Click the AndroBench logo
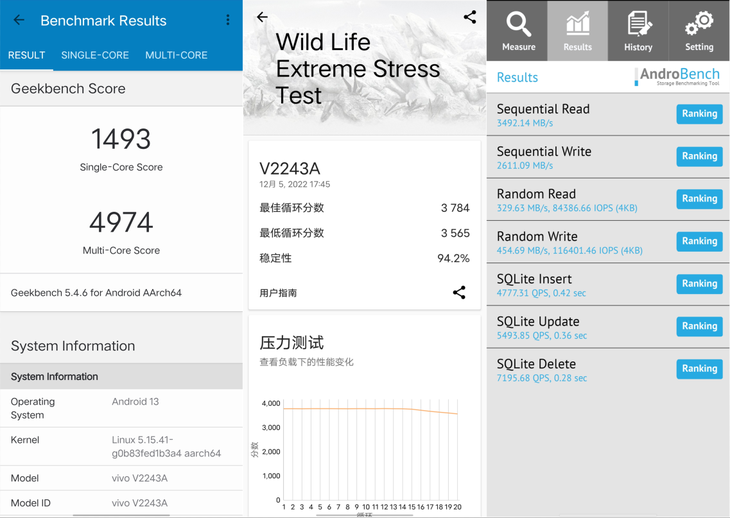 (677, 77)
